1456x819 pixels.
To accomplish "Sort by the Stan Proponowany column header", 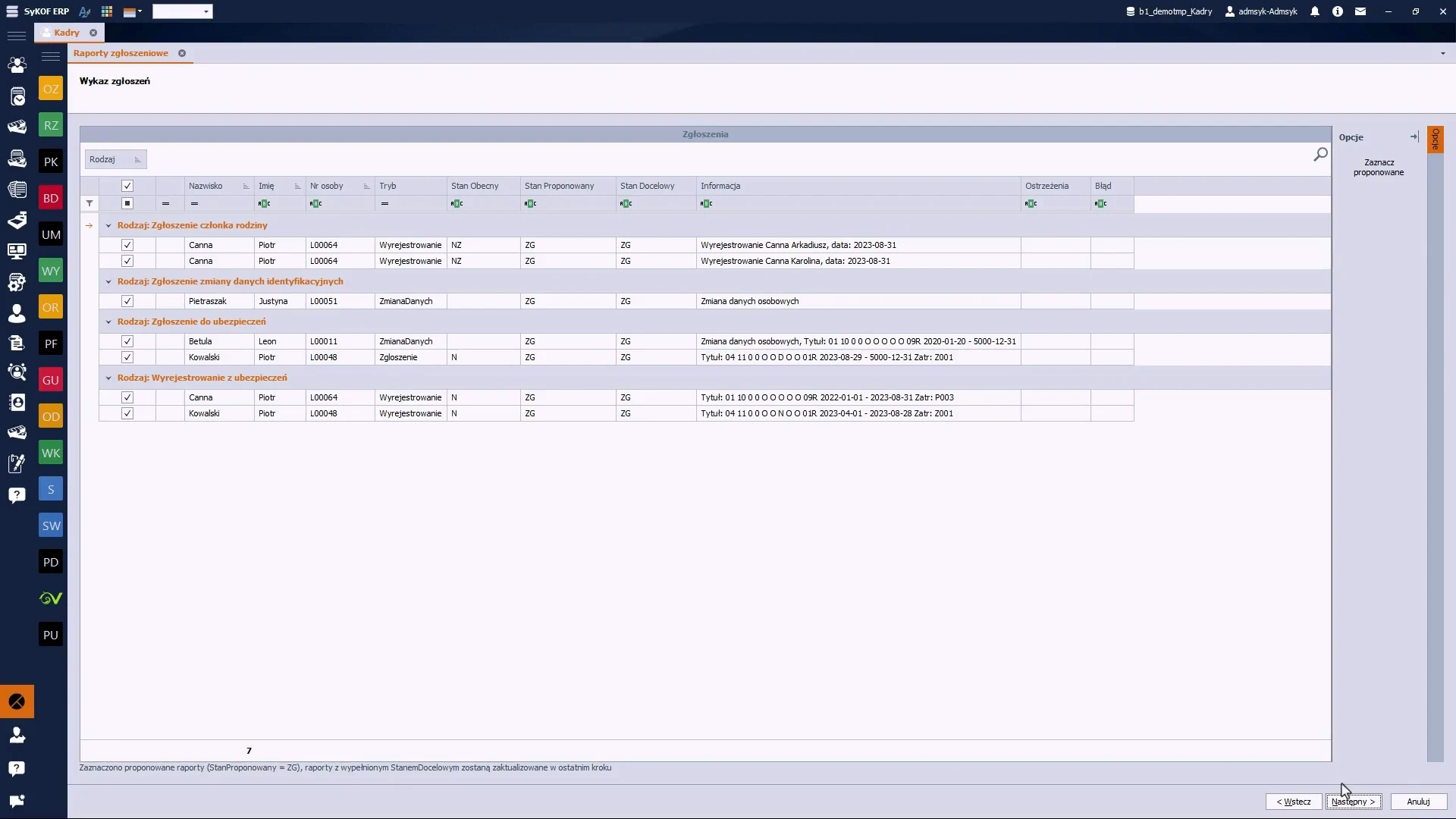I will (x=560, y=186).
